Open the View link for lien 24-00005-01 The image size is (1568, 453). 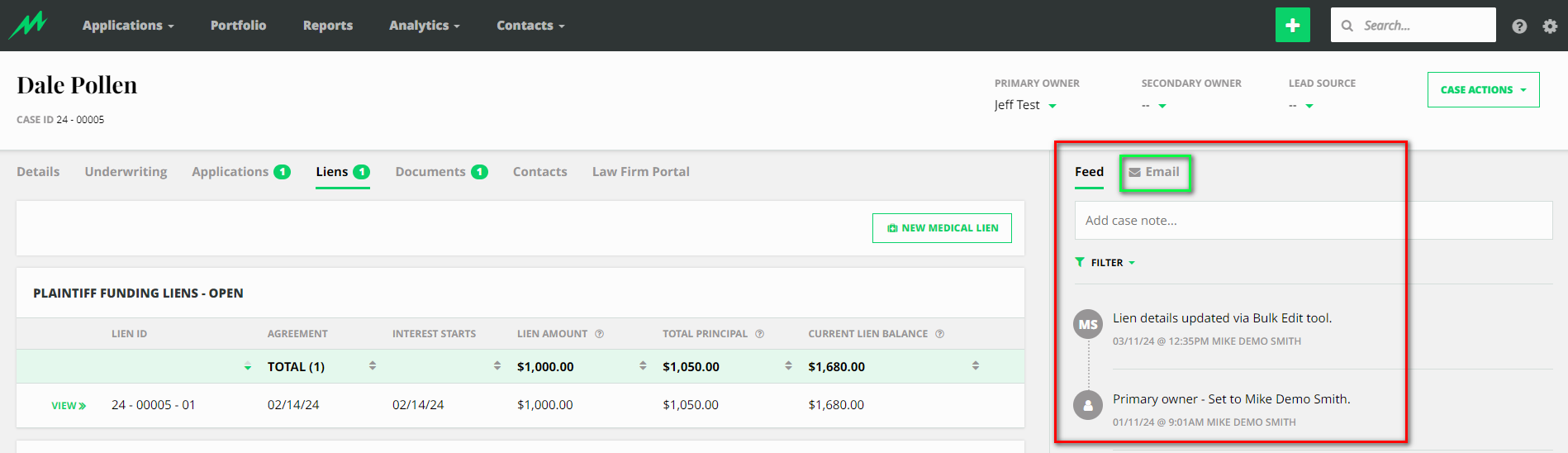[x=69, y=406]
